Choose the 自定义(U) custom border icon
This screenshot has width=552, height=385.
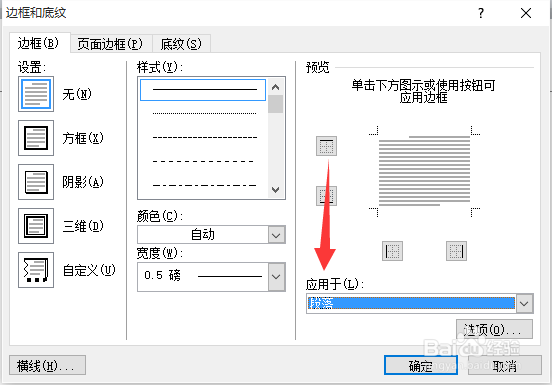click(x=36, y=270)
